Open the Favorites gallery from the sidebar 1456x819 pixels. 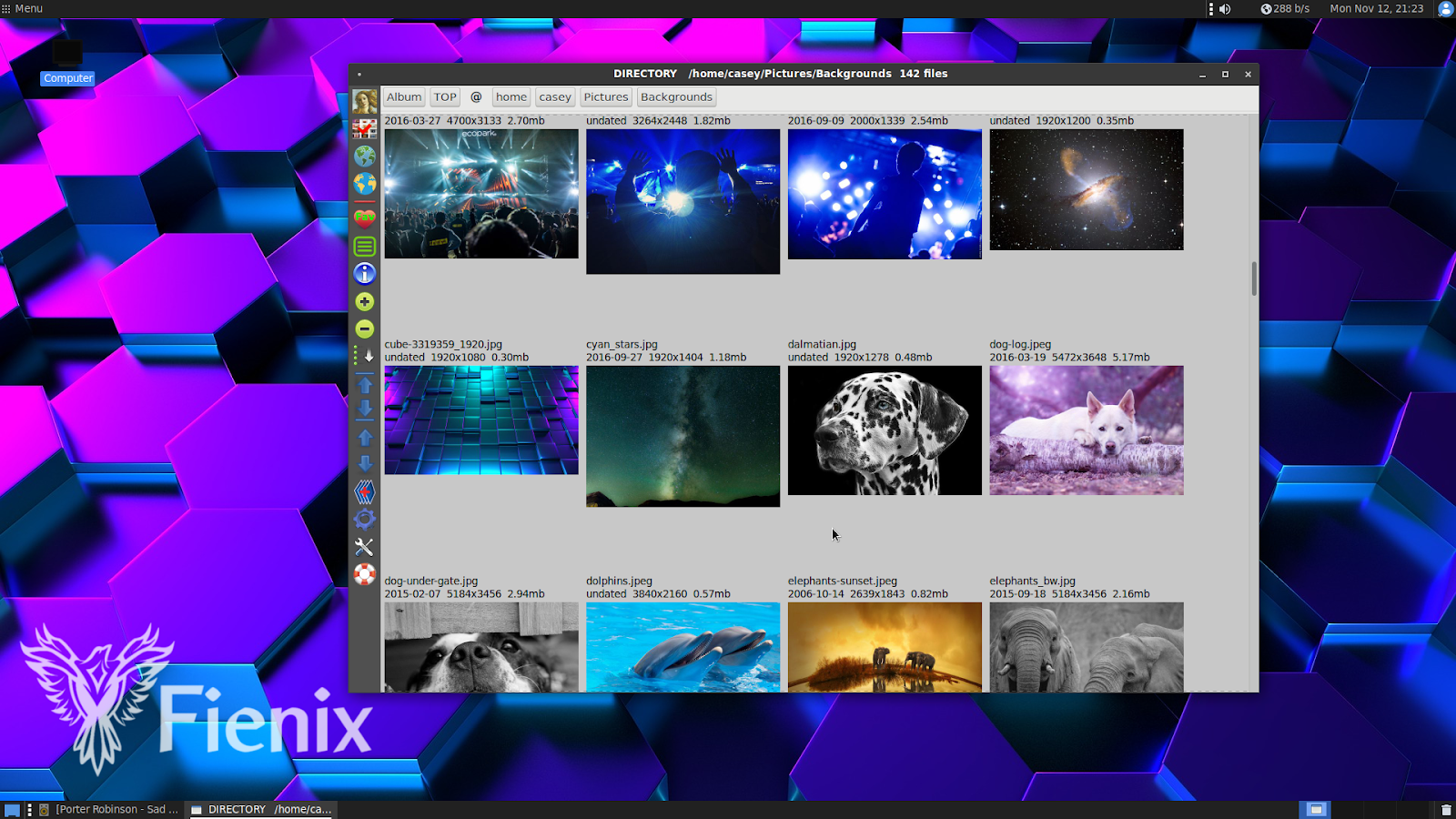364,217
